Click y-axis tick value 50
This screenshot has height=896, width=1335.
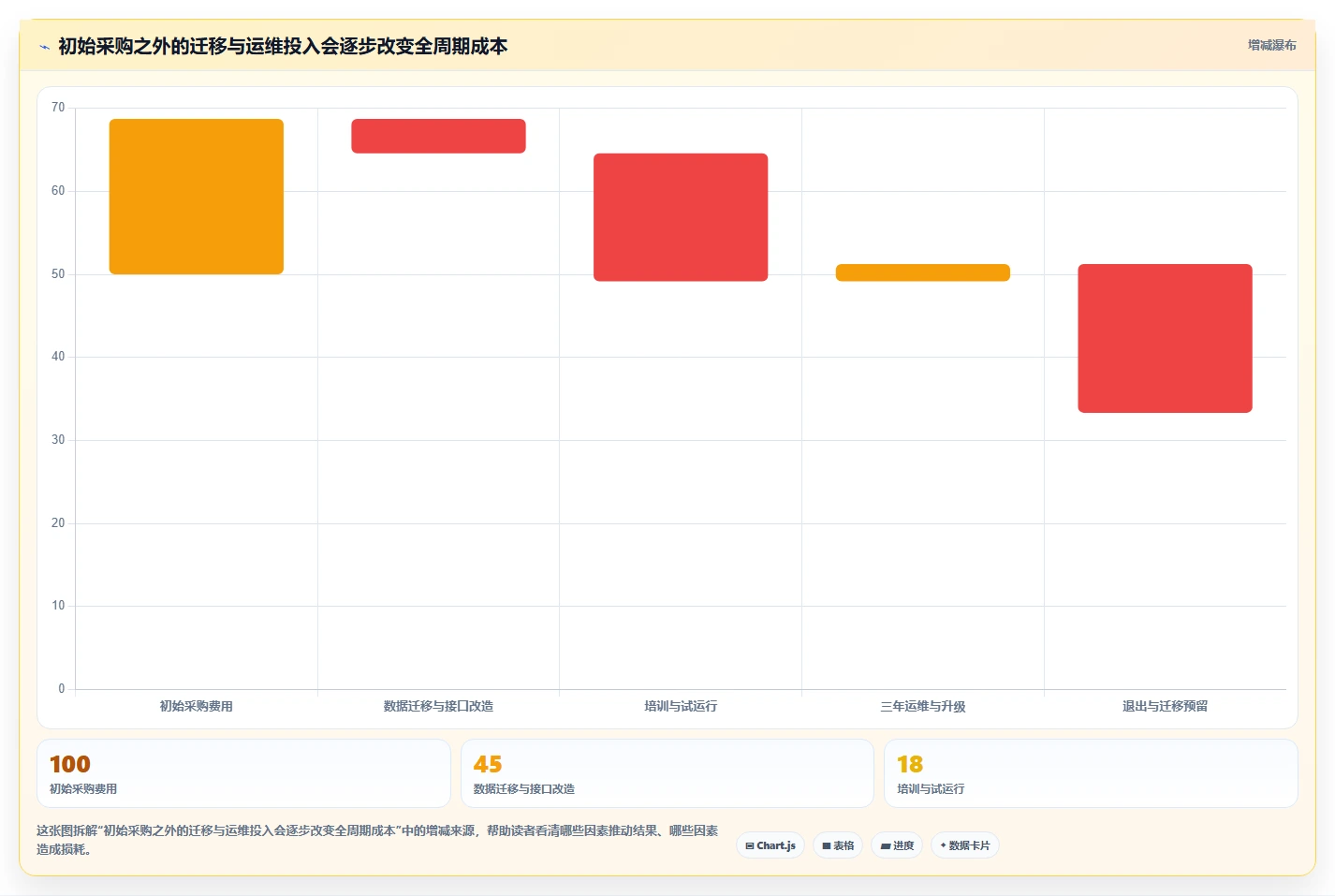tap(58, 274)
